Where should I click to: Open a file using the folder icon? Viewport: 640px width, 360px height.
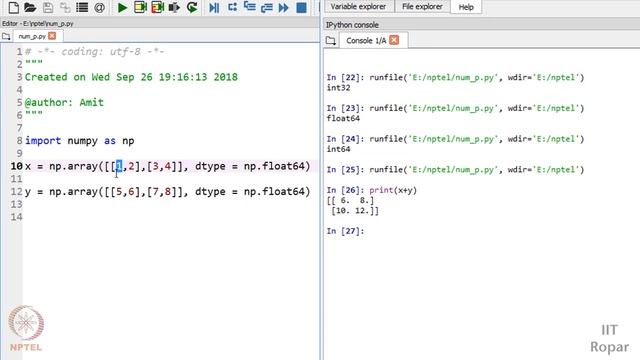pyautogui.click(x=30, y=7)
